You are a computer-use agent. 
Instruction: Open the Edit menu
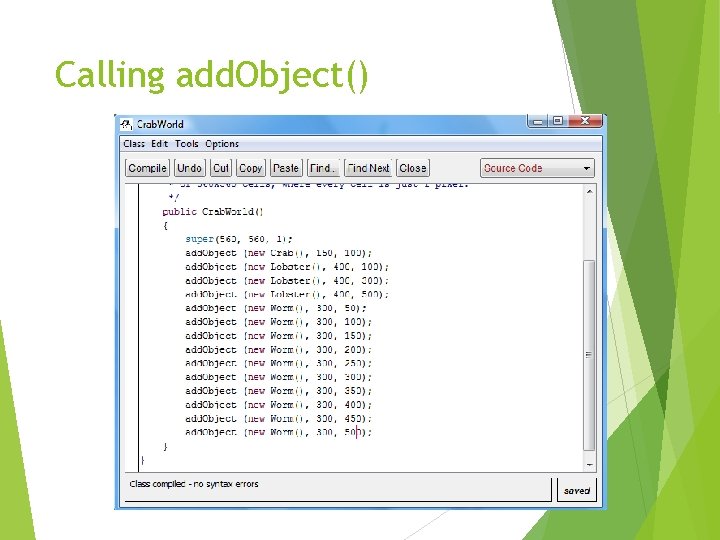coord(159,144)
